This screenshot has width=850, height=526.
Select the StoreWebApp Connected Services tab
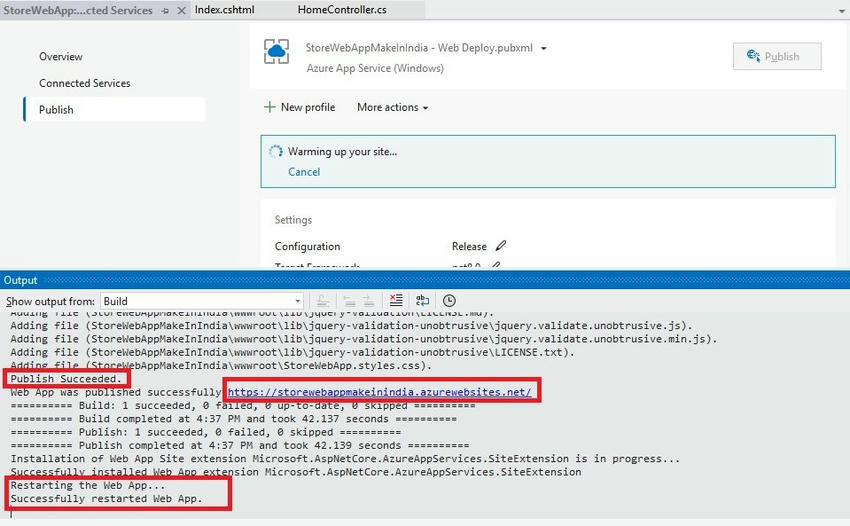pyautogui.click(x=78, y=10)
